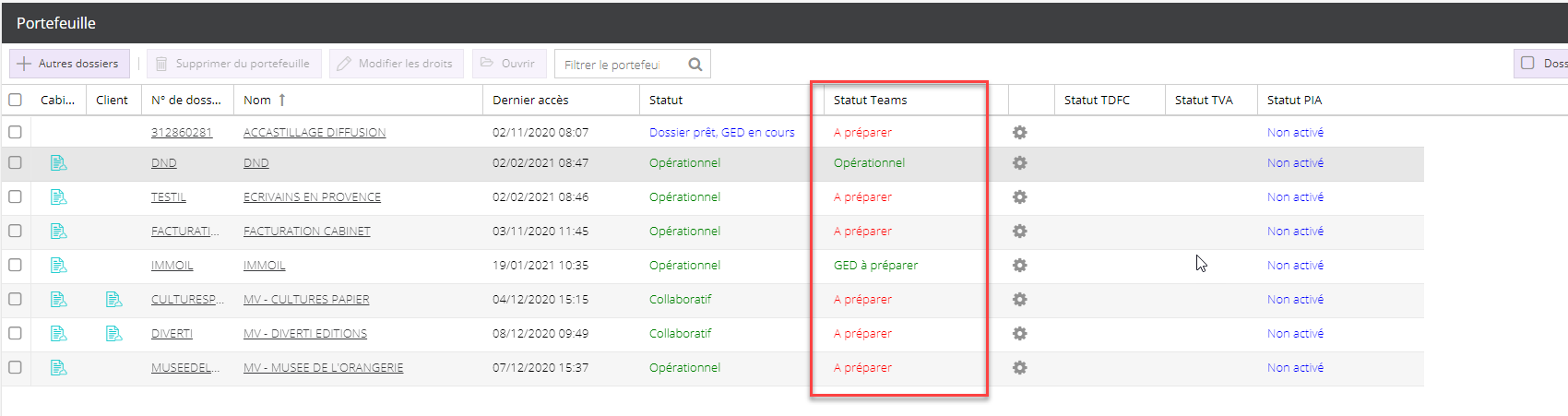
Task: Click 'A préparer' in ACCASTILLAGE DIFFUSION row
Action: 862,133
